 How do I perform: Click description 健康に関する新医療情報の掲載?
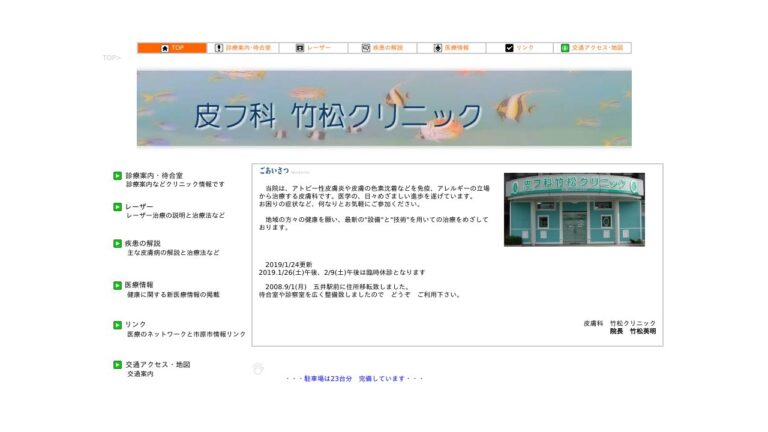pos(173,295)
